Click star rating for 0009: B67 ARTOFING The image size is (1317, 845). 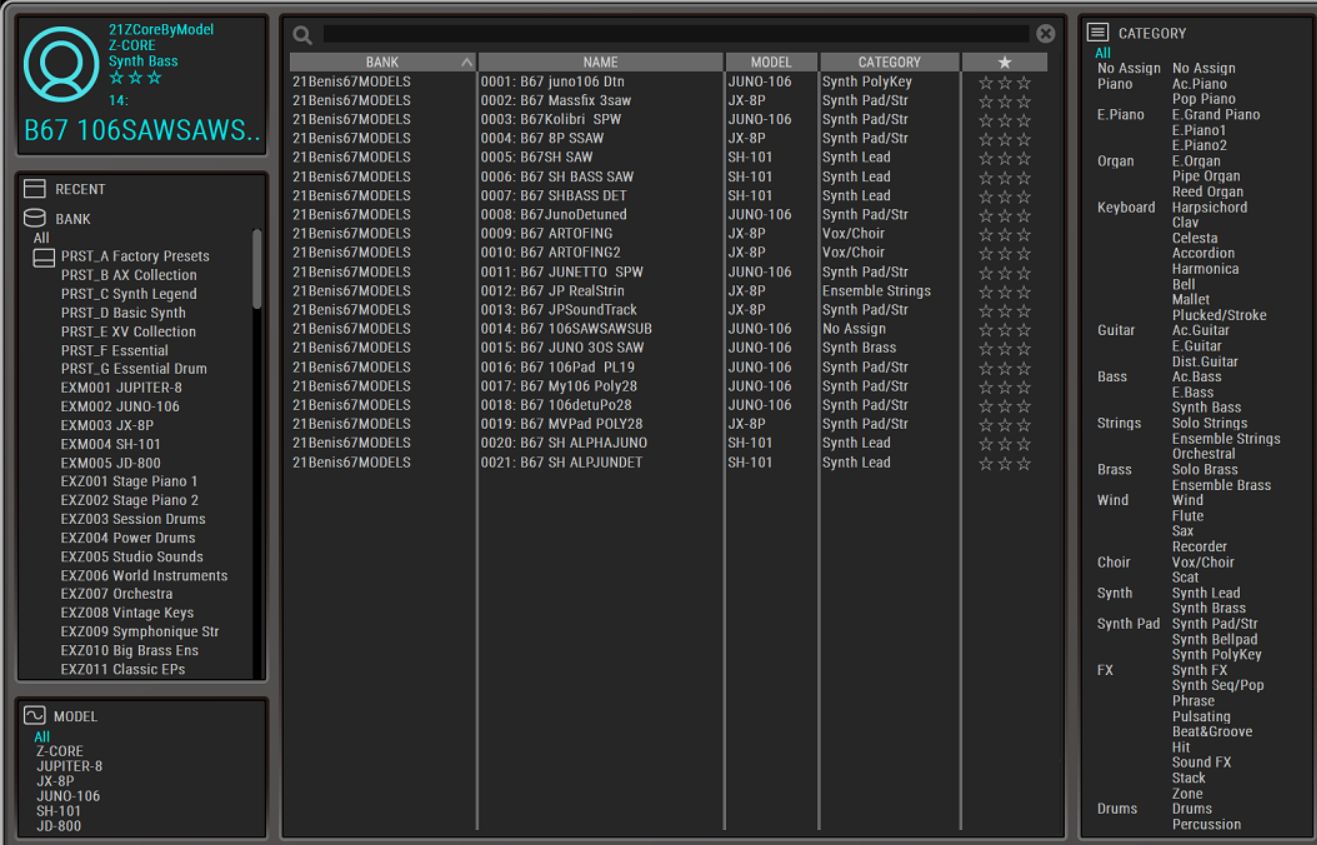(x=1005, y=234)
